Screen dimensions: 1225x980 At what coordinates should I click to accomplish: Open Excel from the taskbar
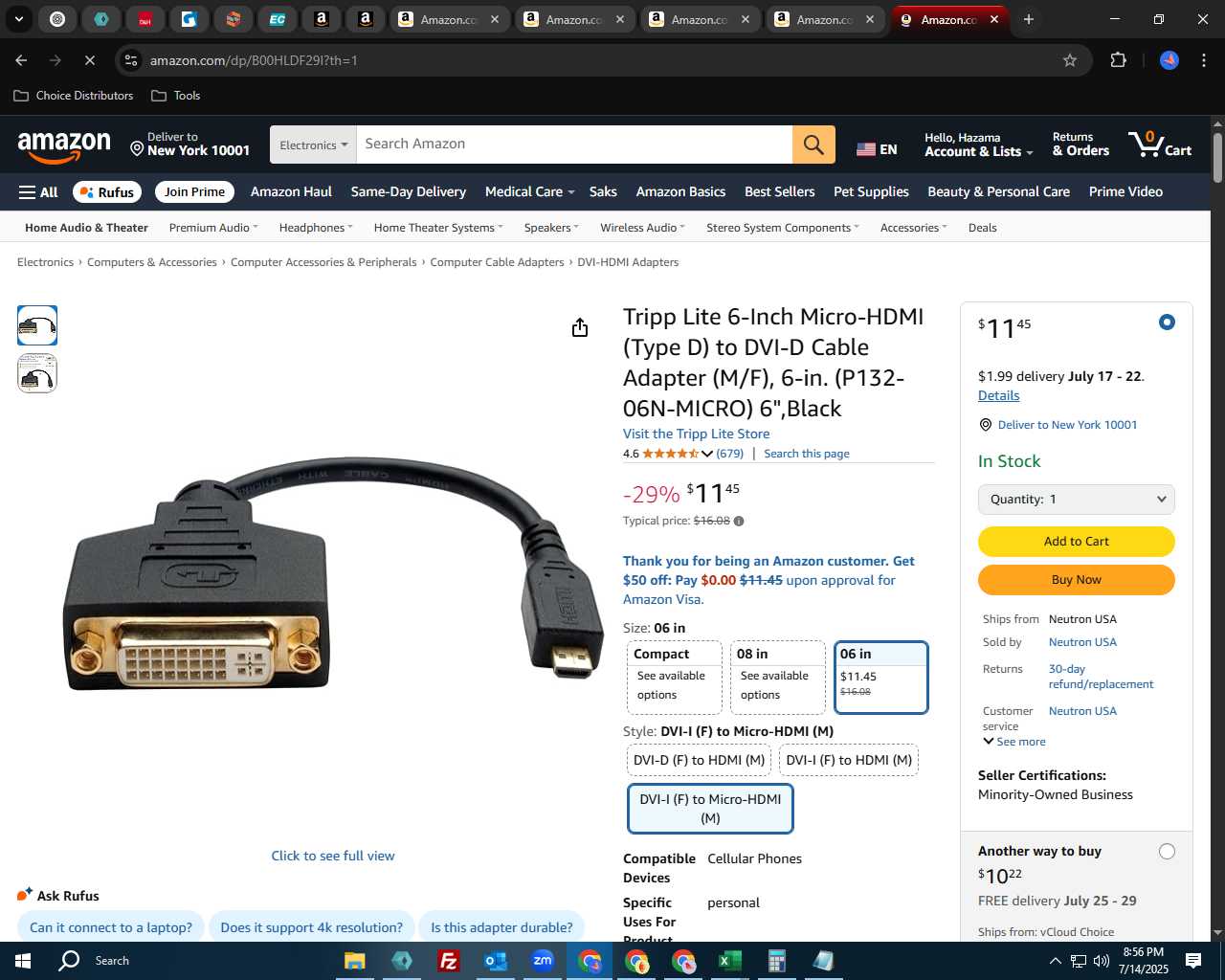pos(729,961)
